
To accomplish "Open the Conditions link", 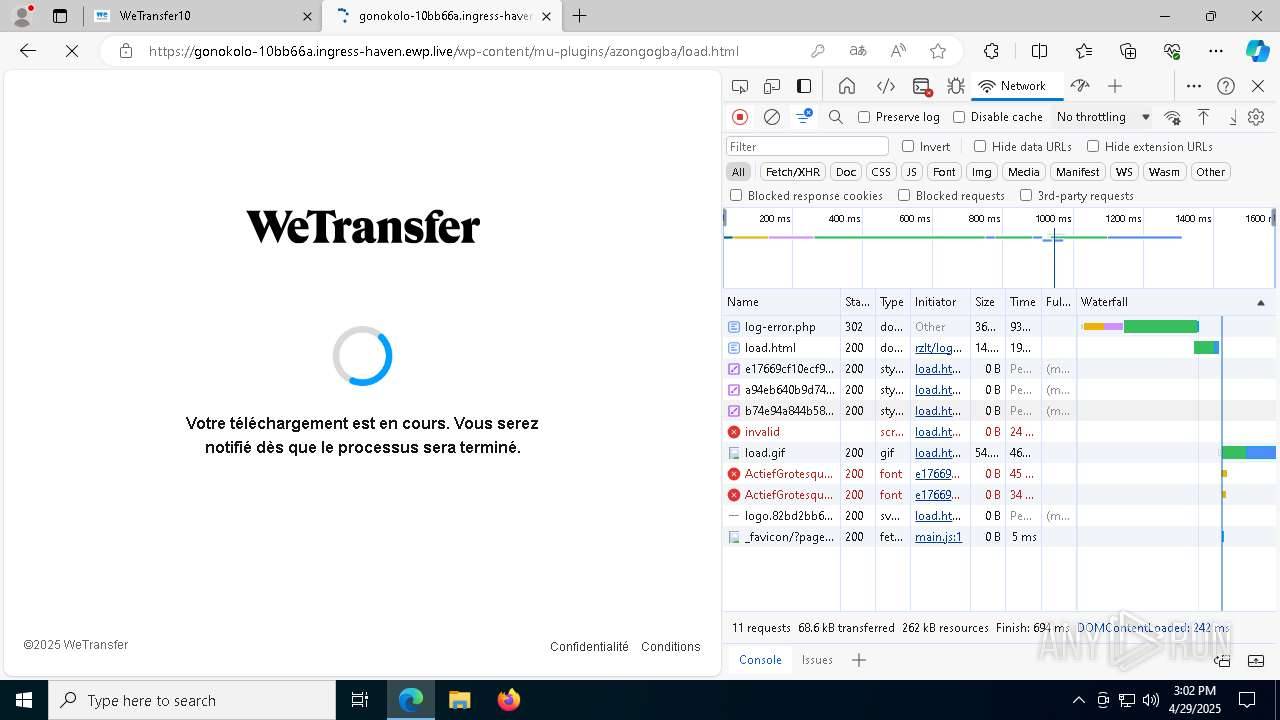I will (x=670, y=647).
